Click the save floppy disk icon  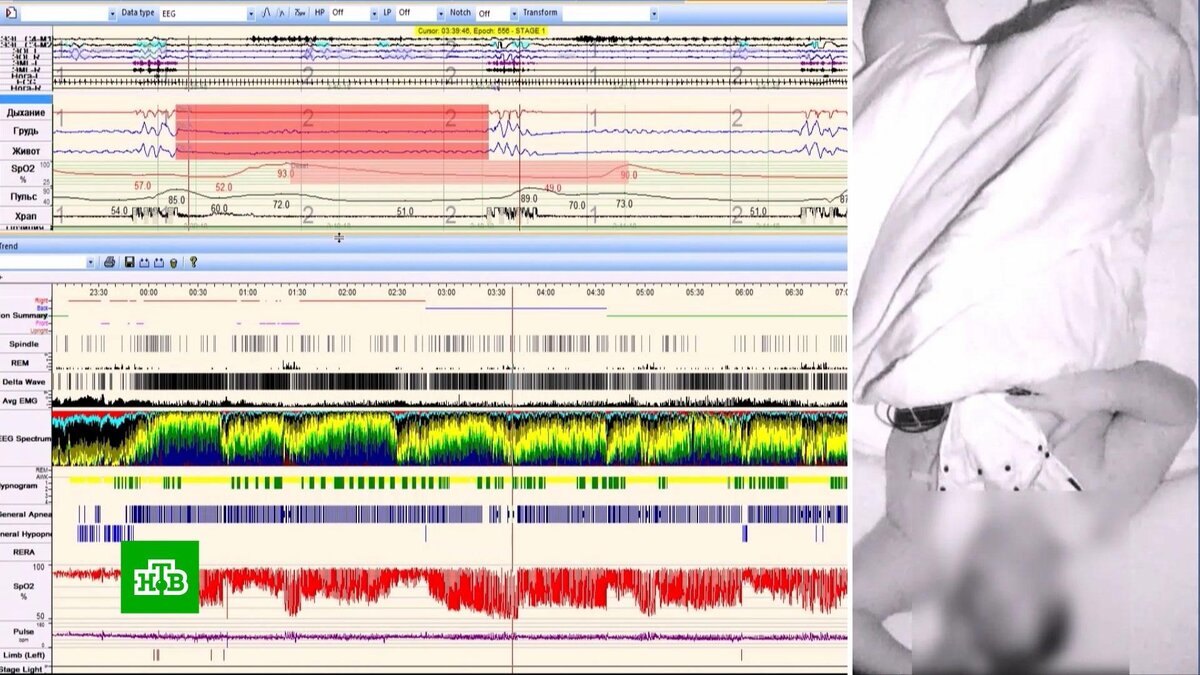[x=129, y=262]
